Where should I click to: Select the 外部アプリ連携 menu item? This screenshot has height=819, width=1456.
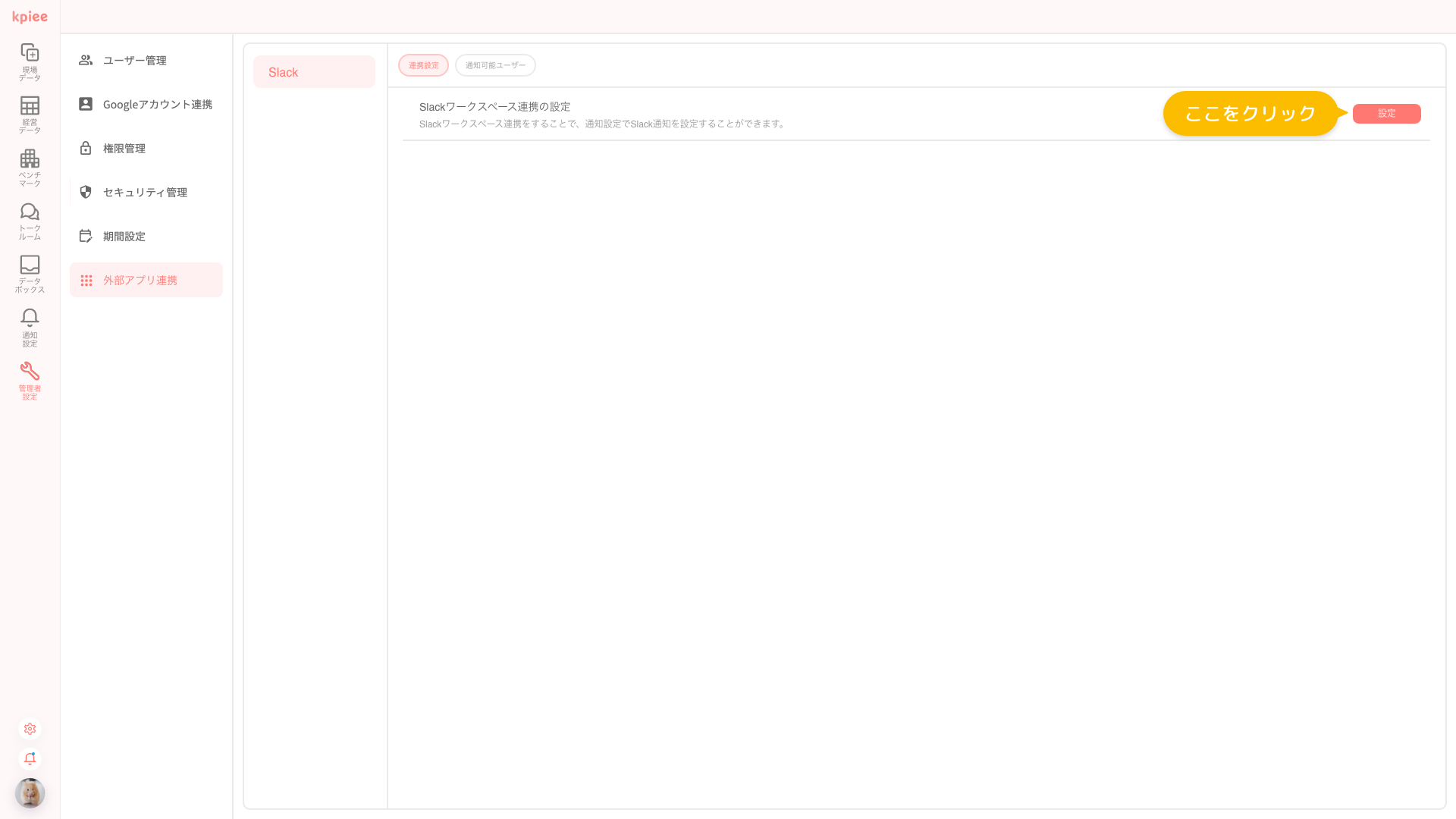[140, 281]
